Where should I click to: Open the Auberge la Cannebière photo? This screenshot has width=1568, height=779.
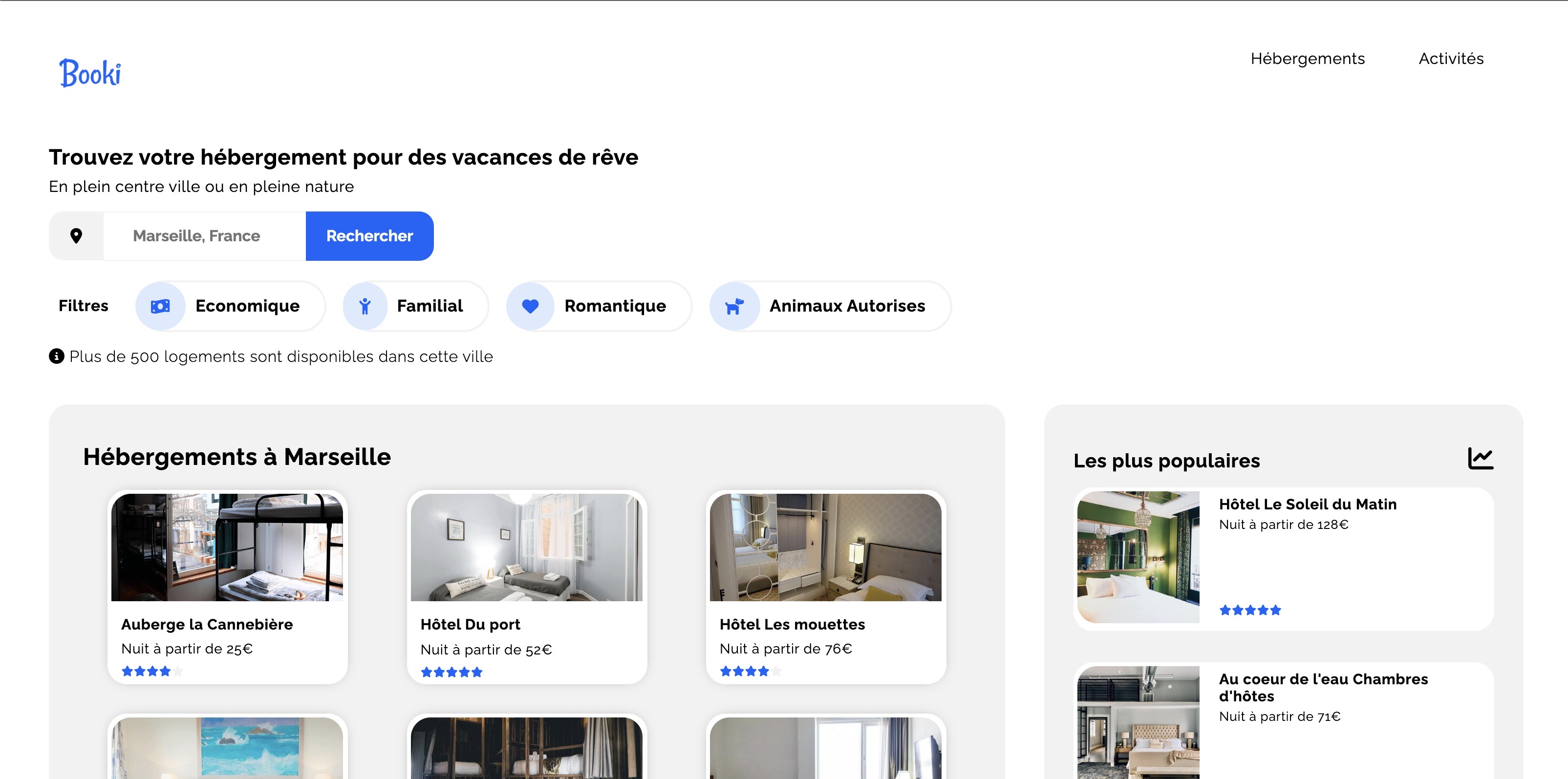tap(227, 547)
